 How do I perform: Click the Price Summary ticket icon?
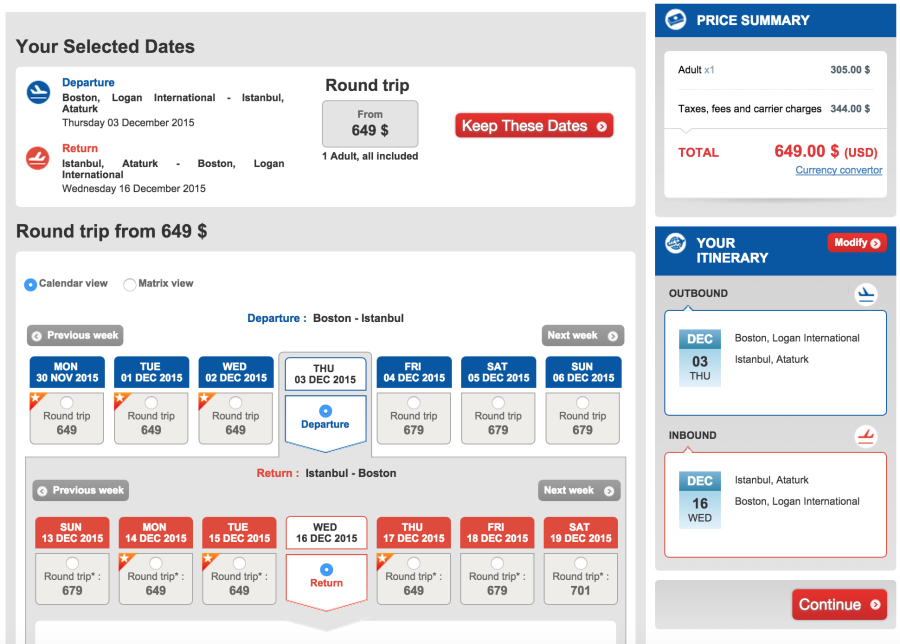click(x=676, y=19)
